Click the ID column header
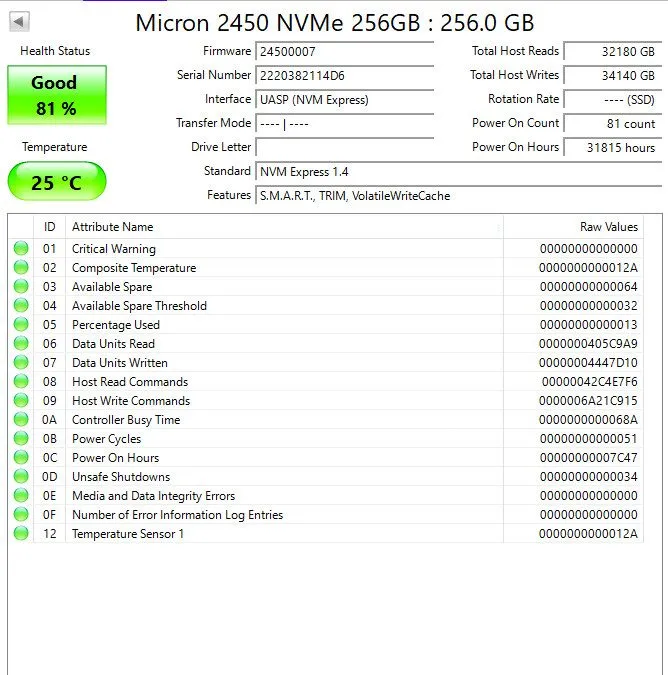The height and width of the screenshot is (675, 668). pos(49,227)
